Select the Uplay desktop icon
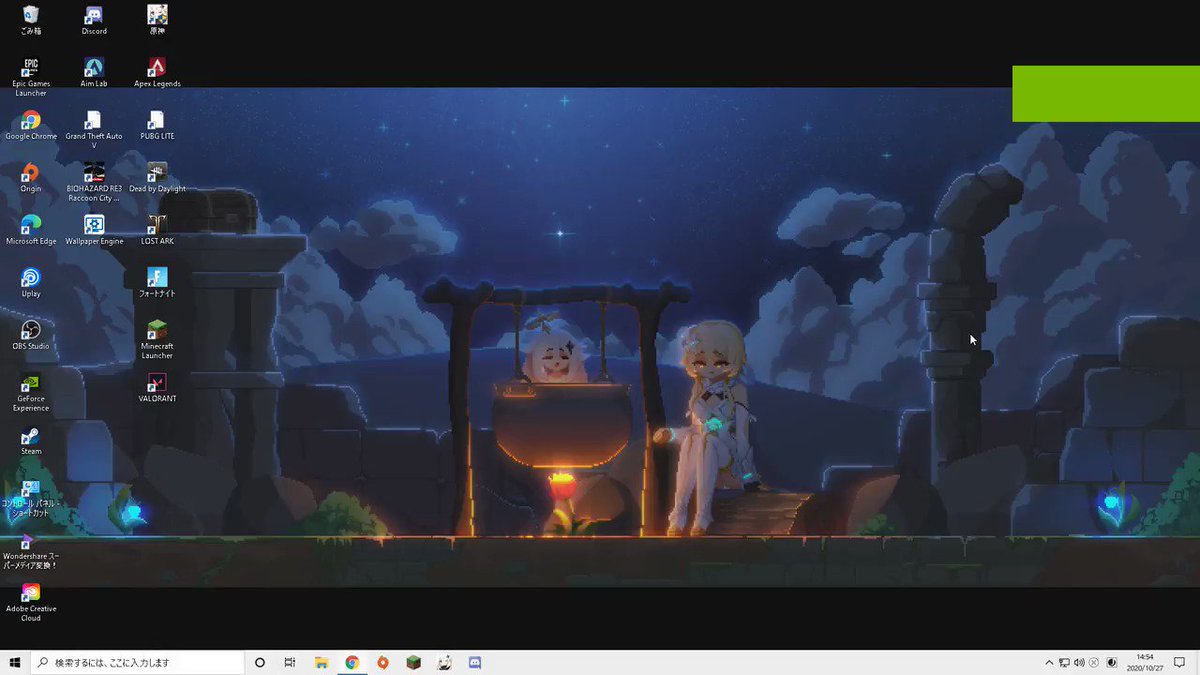This screenshot has width=1200, height=675. tap(31, 283)
